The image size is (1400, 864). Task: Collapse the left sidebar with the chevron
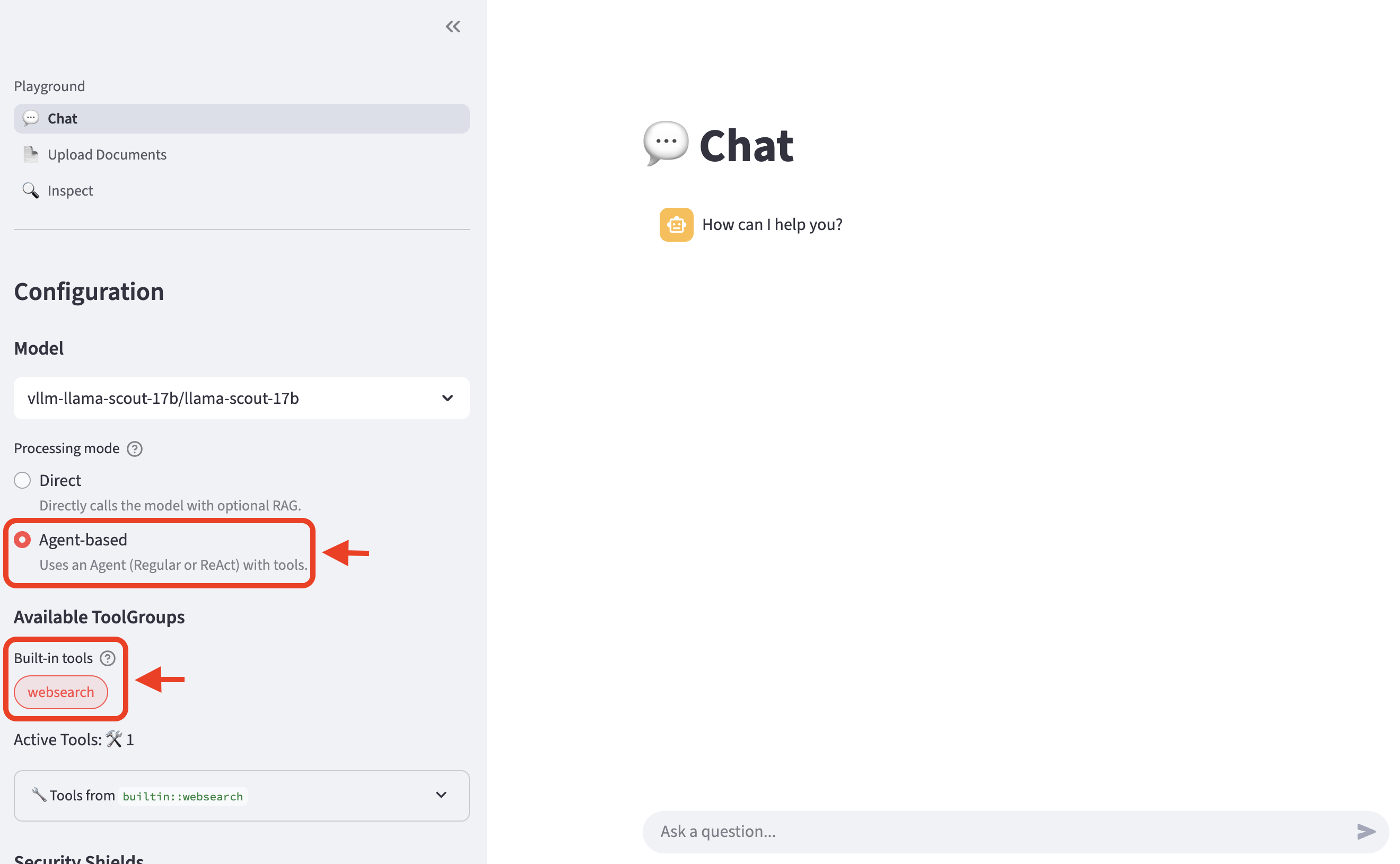click(452, 26)
